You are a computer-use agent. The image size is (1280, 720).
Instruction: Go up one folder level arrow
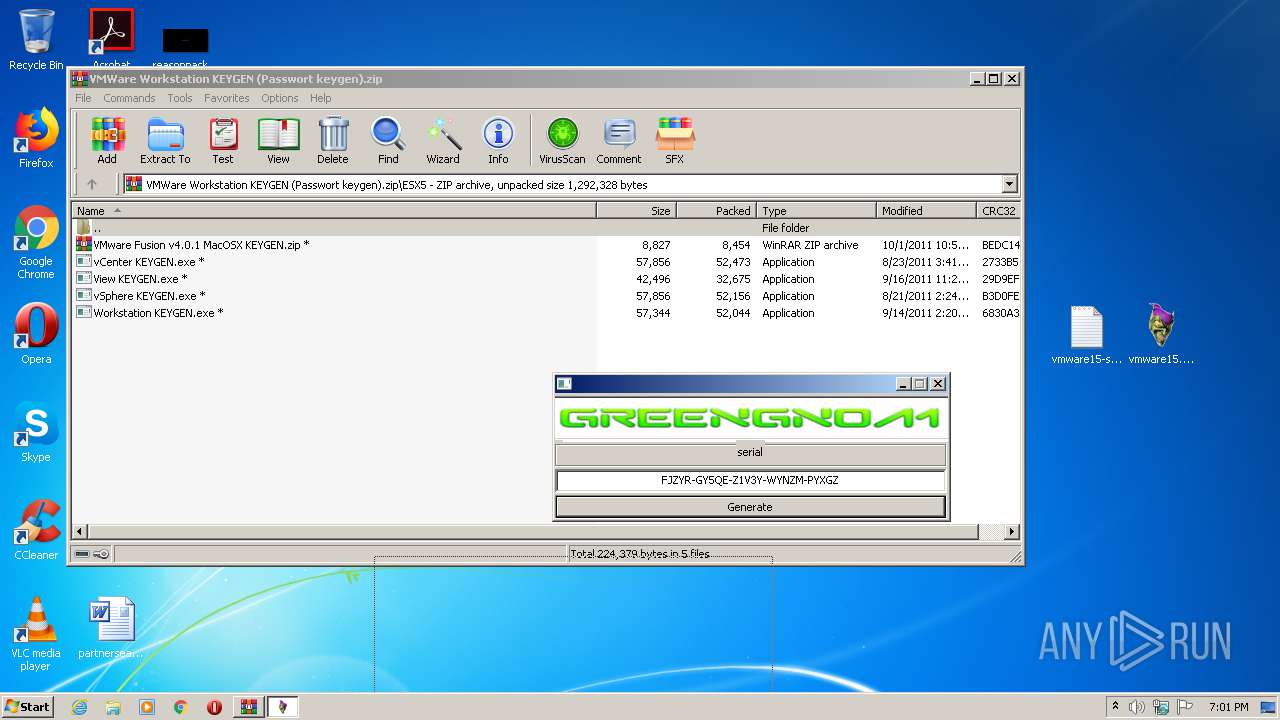(92, 184)
